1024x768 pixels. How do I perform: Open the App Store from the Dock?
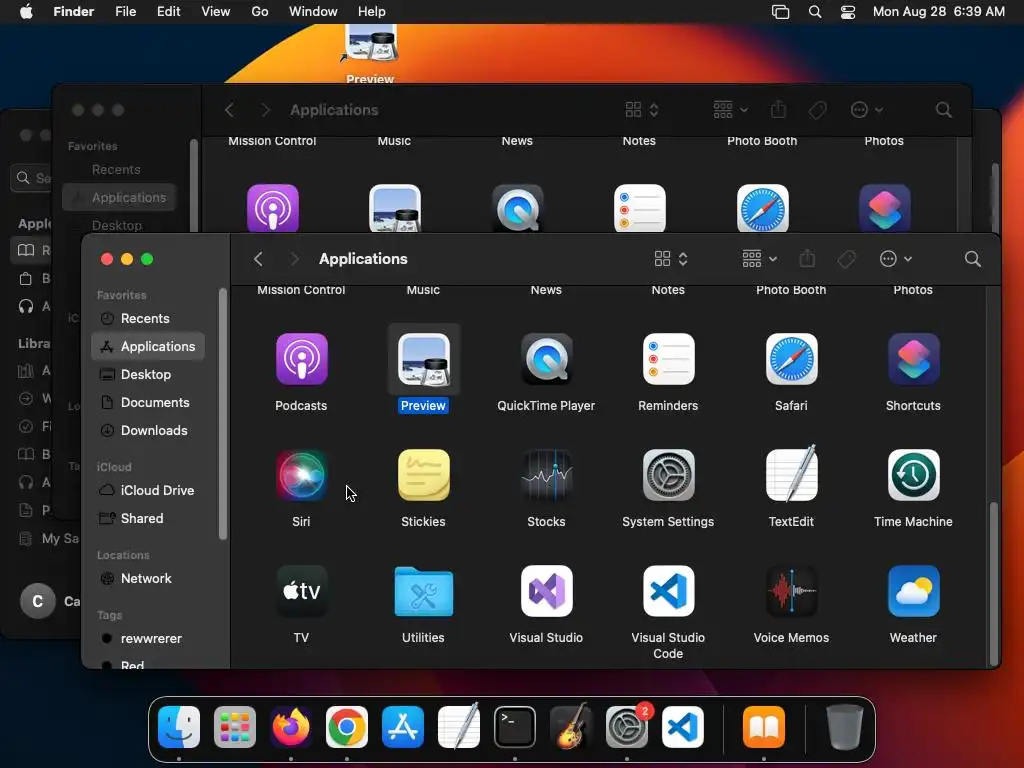pyautogui.click(x=403, y=727)
